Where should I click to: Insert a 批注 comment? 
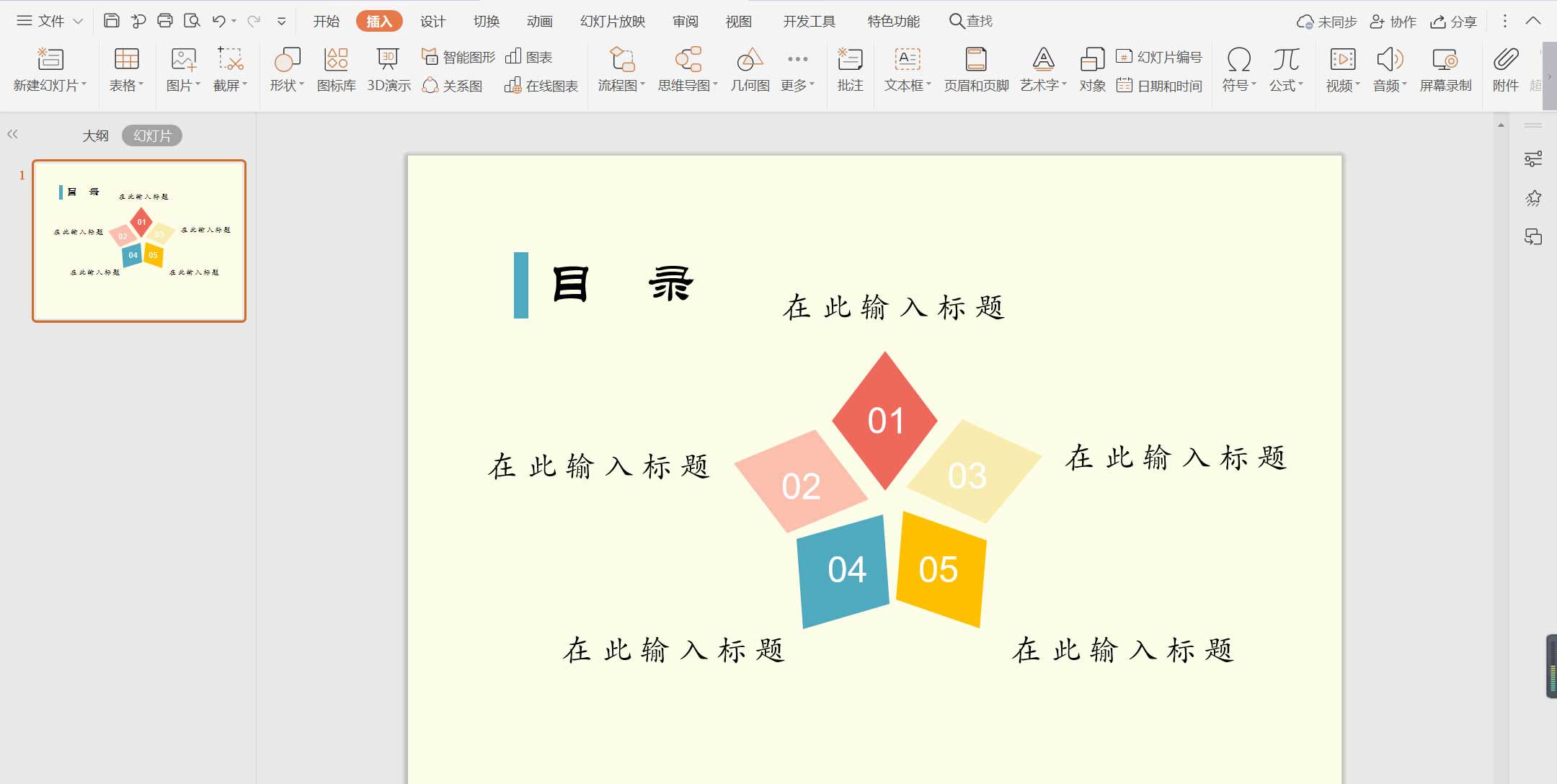(x=850, y=69)
